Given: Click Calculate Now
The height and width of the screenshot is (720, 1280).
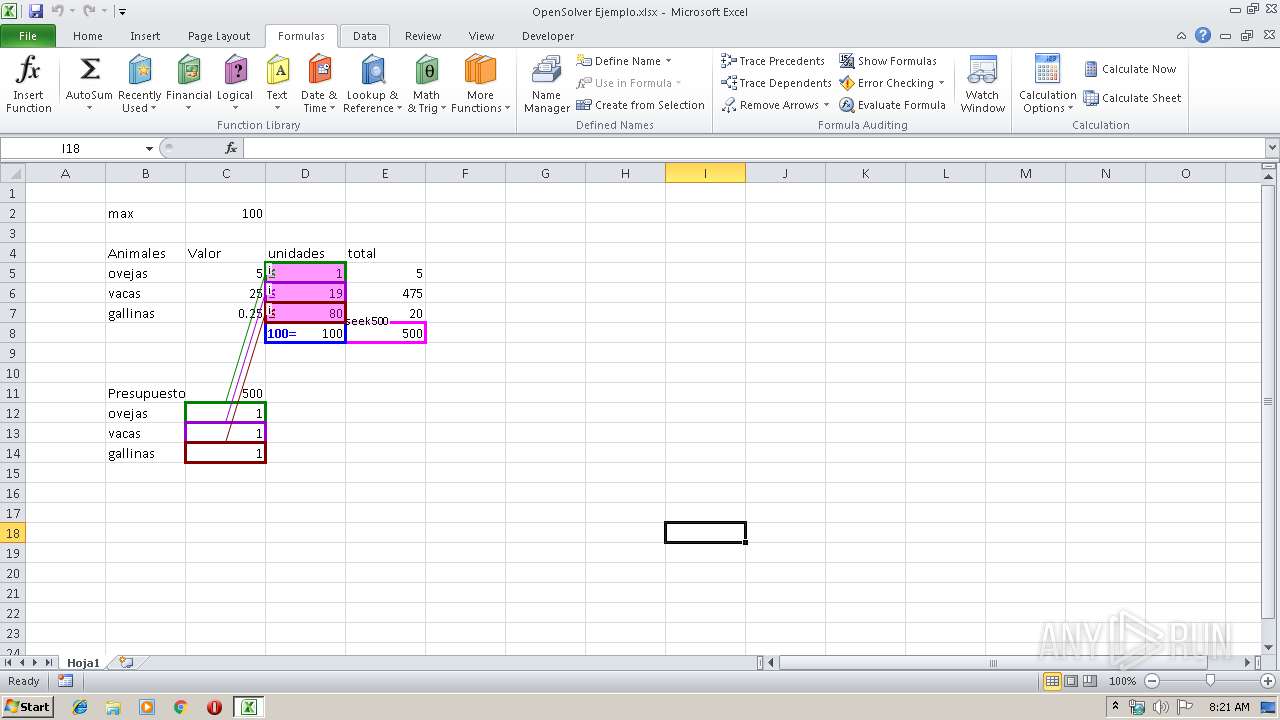Looking at the screenshot, I should tap(1130, 69).
